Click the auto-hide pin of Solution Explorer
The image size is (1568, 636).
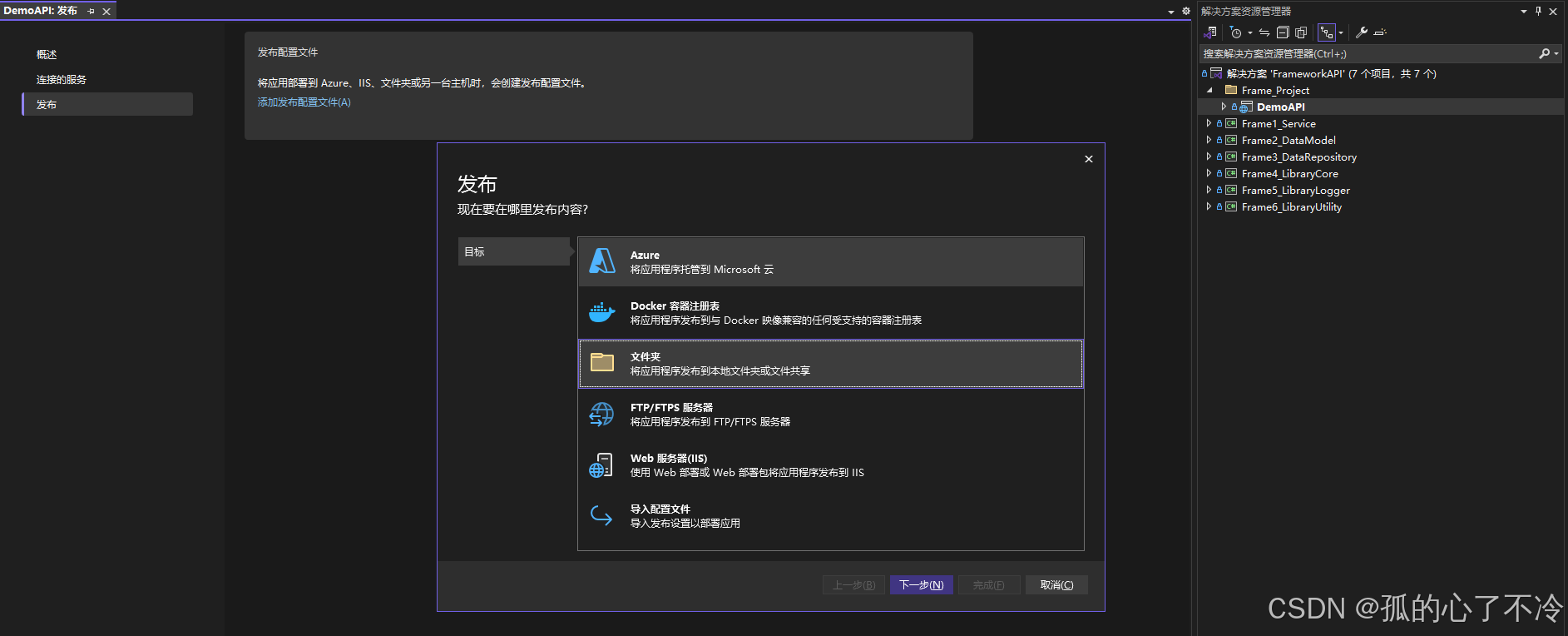[x=1539, y=11]
